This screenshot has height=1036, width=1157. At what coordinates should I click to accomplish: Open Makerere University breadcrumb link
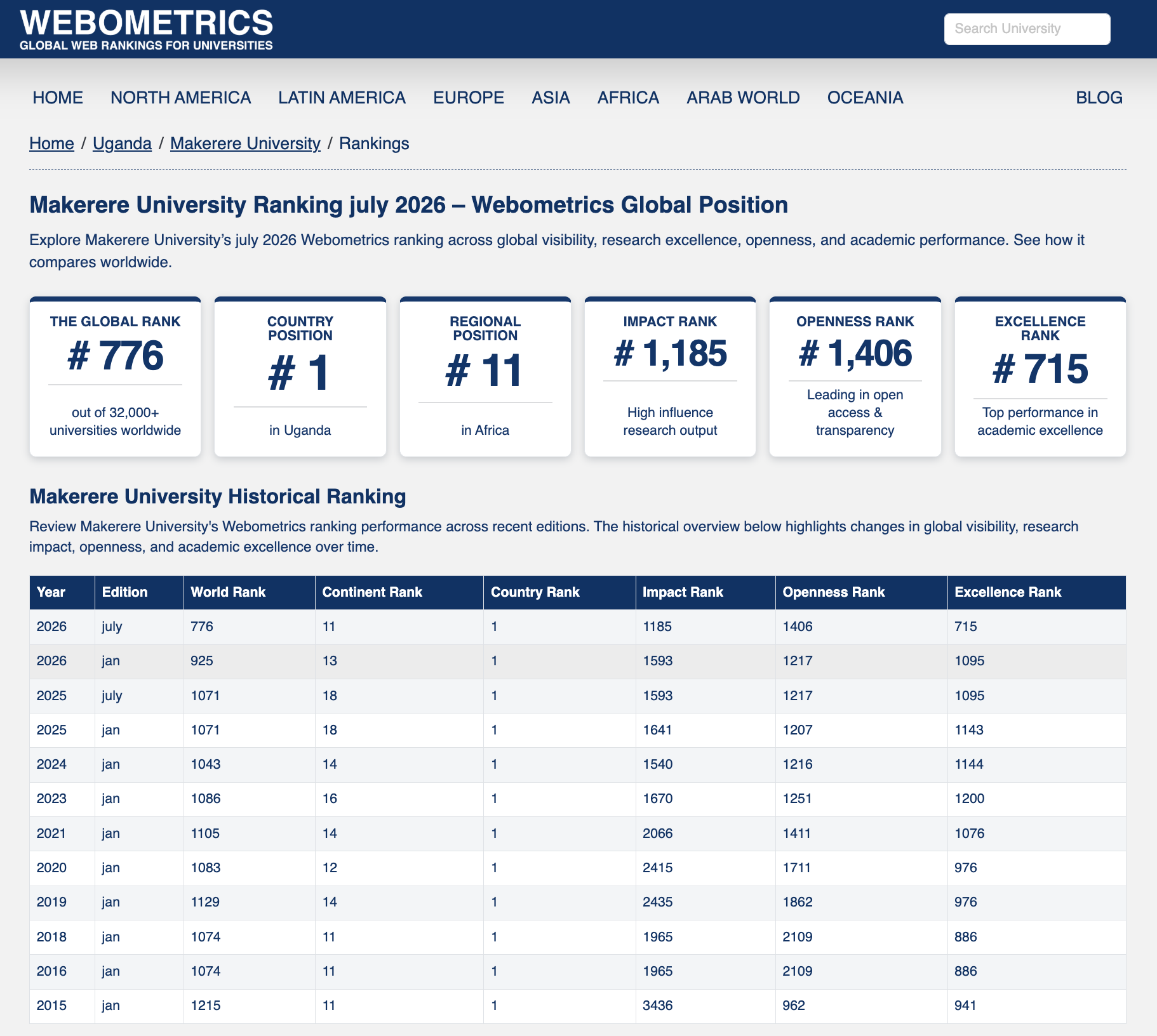[x=245, y=143]
